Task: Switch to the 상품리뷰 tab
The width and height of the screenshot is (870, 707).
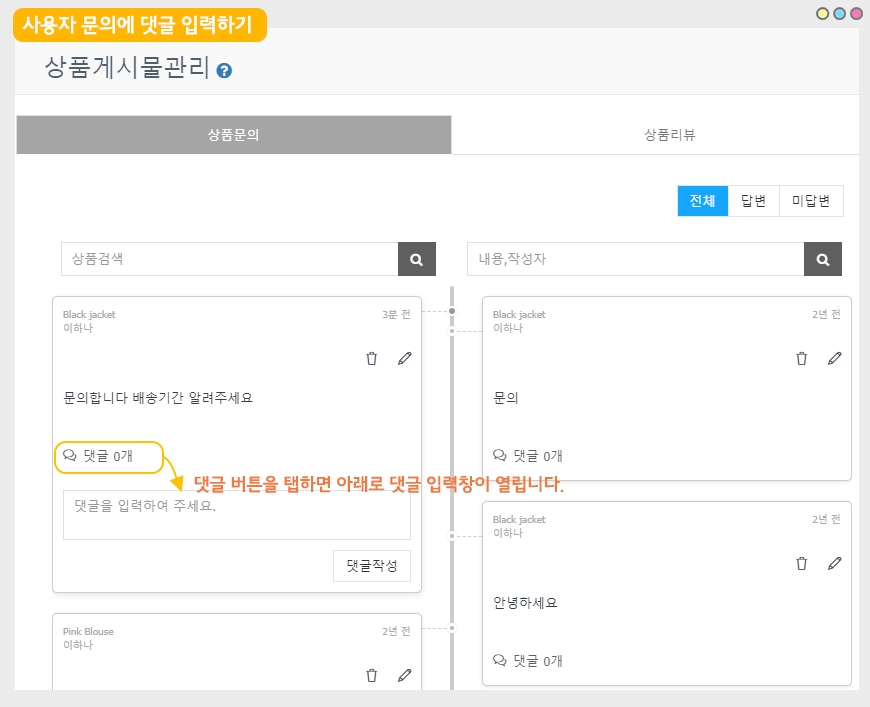Action: click(669, 135)
